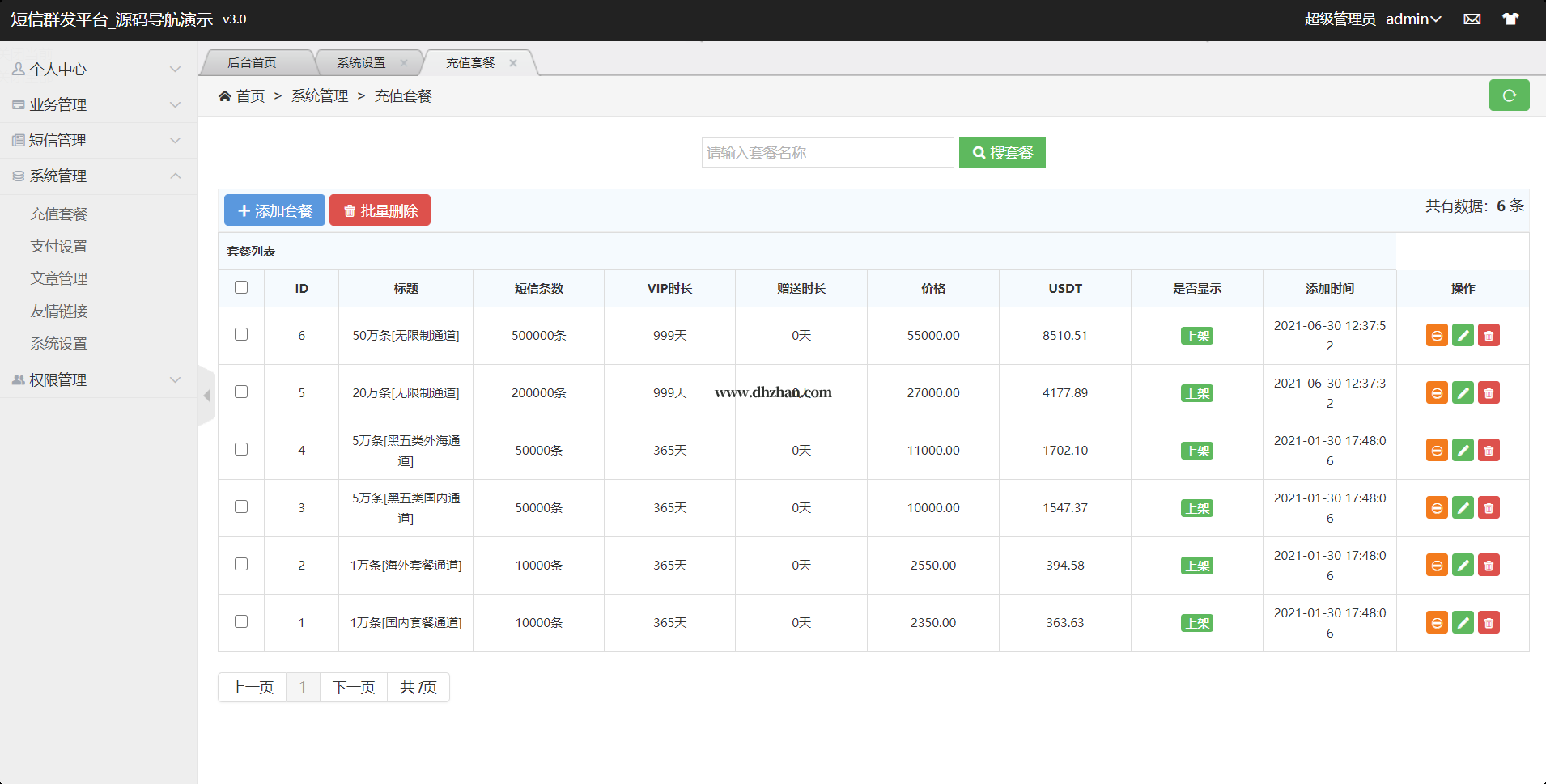The height and width of the screenshot is (784, 1546).
Task: Delete package ID 2 using trash icon
Action: click(1489, 566)
